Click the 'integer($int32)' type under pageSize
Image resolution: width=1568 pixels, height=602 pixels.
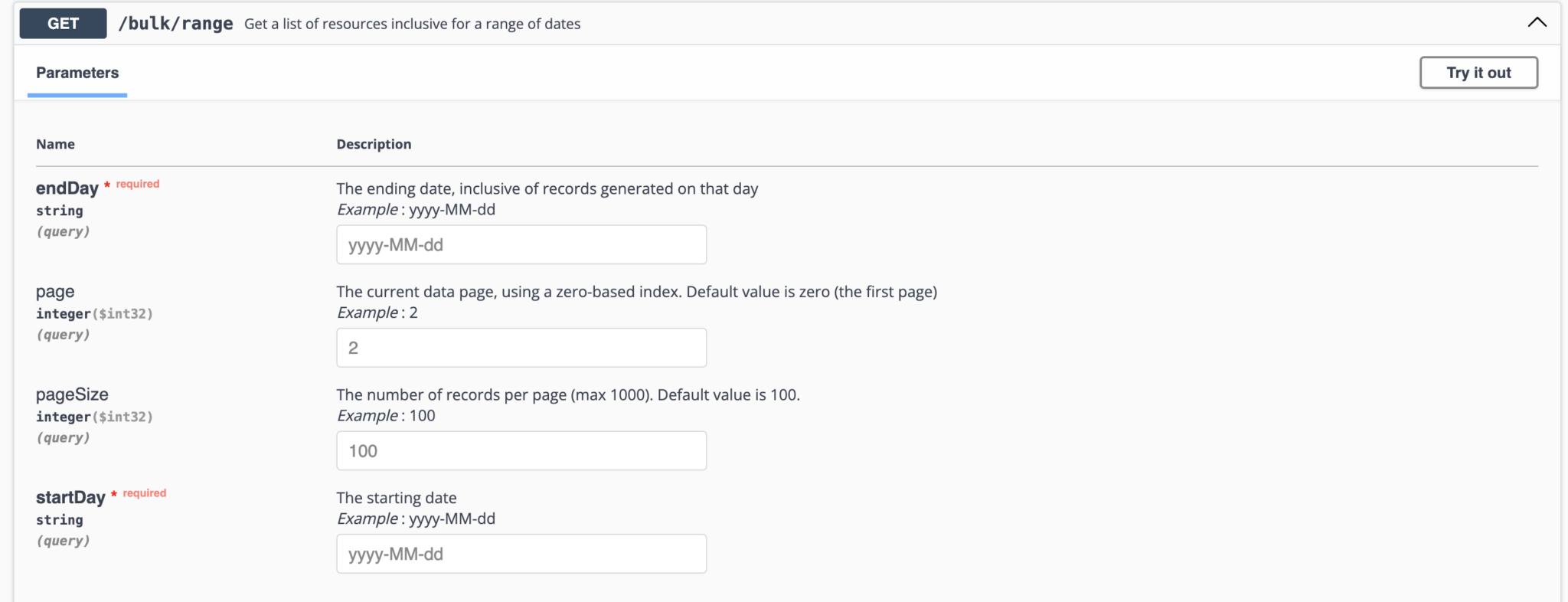click(x=94, y=417)
